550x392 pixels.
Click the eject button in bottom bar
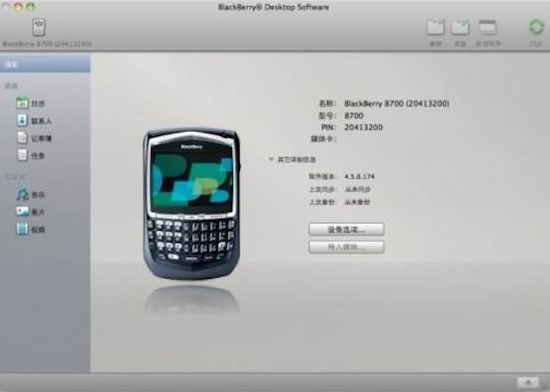coord(528,382)
